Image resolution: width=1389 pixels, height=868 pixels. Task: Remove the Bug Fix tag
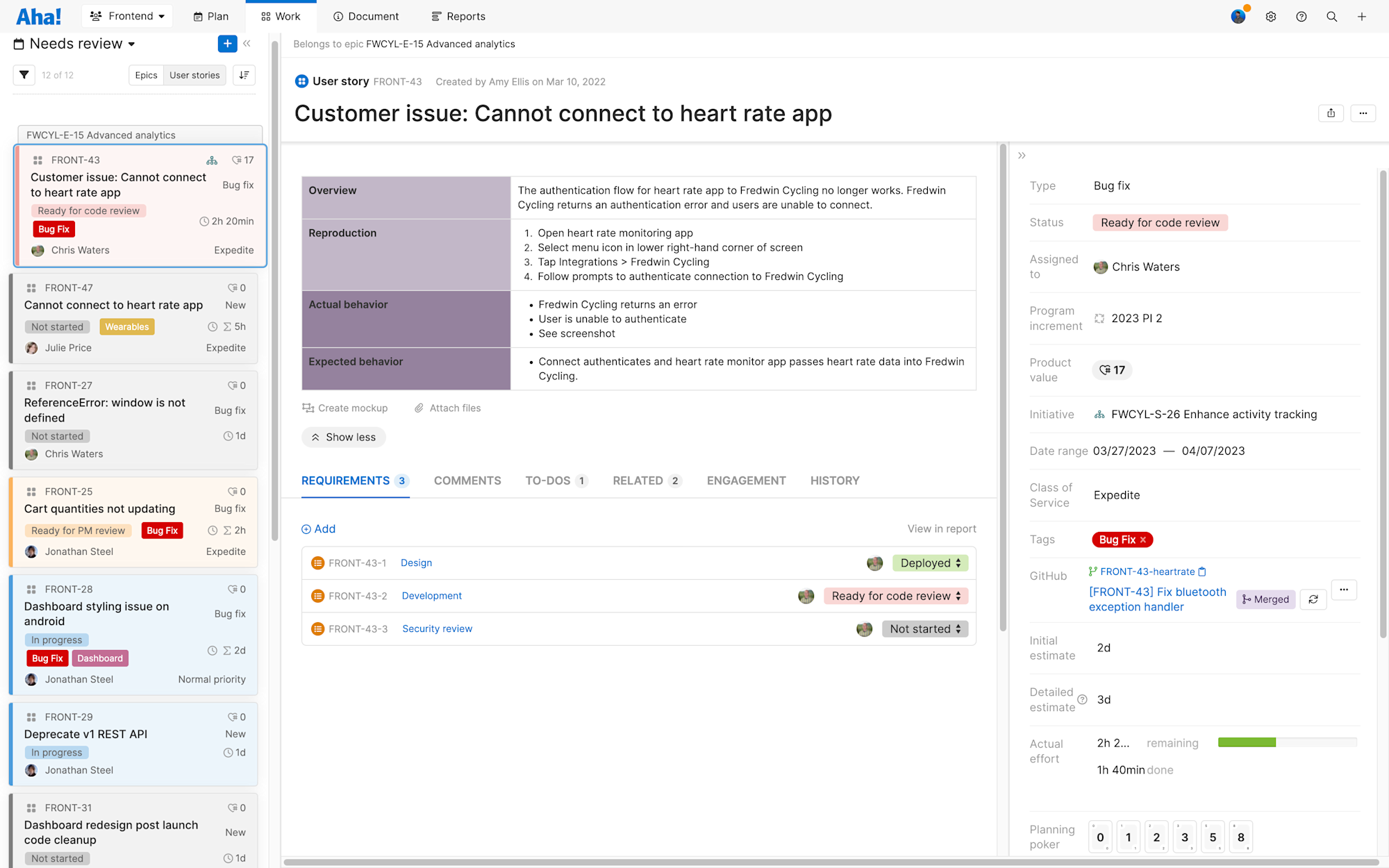1143,540
